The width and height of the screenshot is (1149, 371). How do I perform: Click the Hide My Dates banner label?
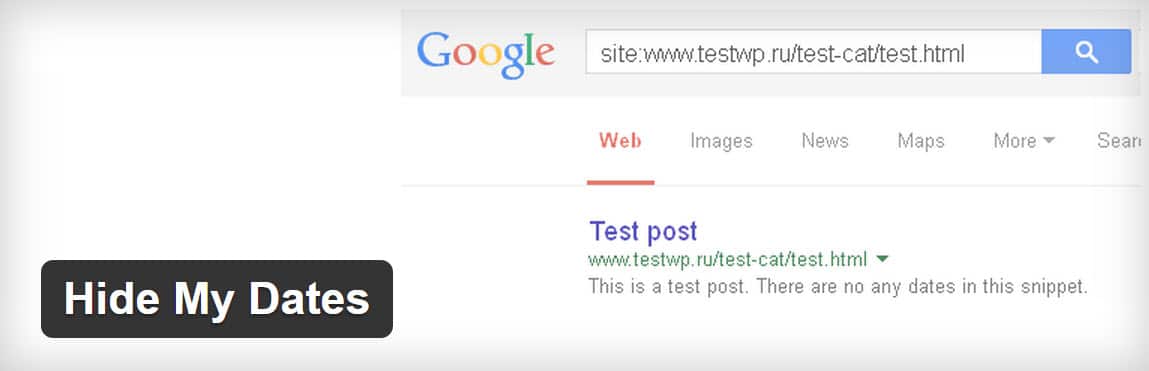[x=217, y=299]
